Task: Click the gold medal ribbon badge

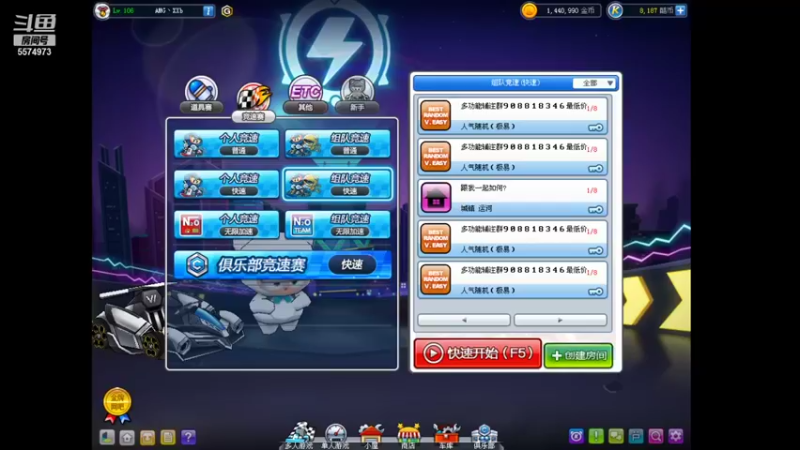Action: pyautogui.click(x=117, y=406)
